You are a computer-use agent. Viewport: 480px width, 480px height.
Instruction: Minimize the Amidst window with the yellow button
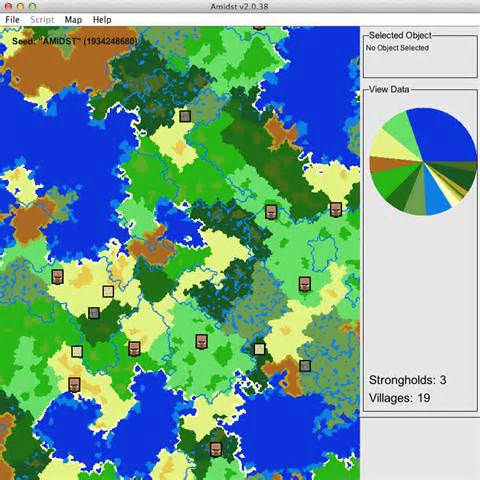click(x=20, y=6)
